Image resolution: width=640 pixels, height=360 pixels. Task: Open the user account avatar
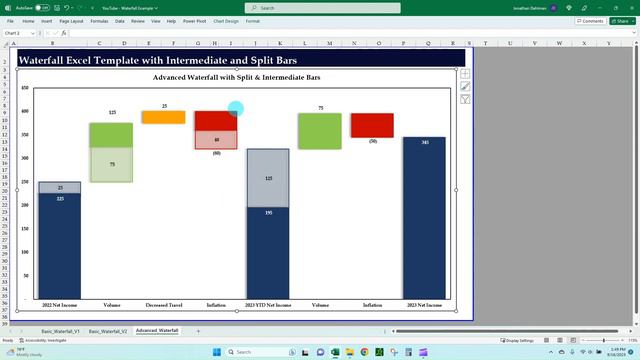(553, 8)
